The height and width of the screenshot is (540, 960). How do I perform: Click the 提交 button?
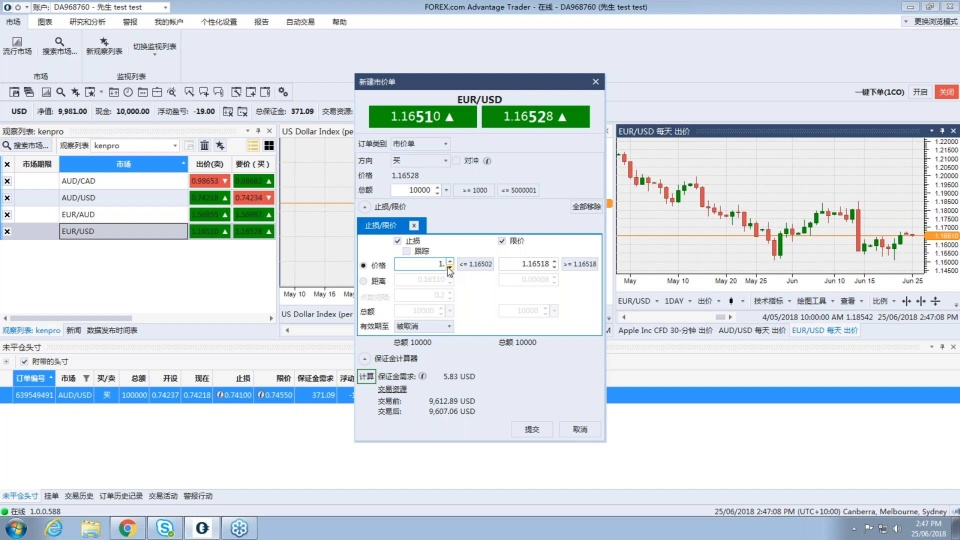531,429
